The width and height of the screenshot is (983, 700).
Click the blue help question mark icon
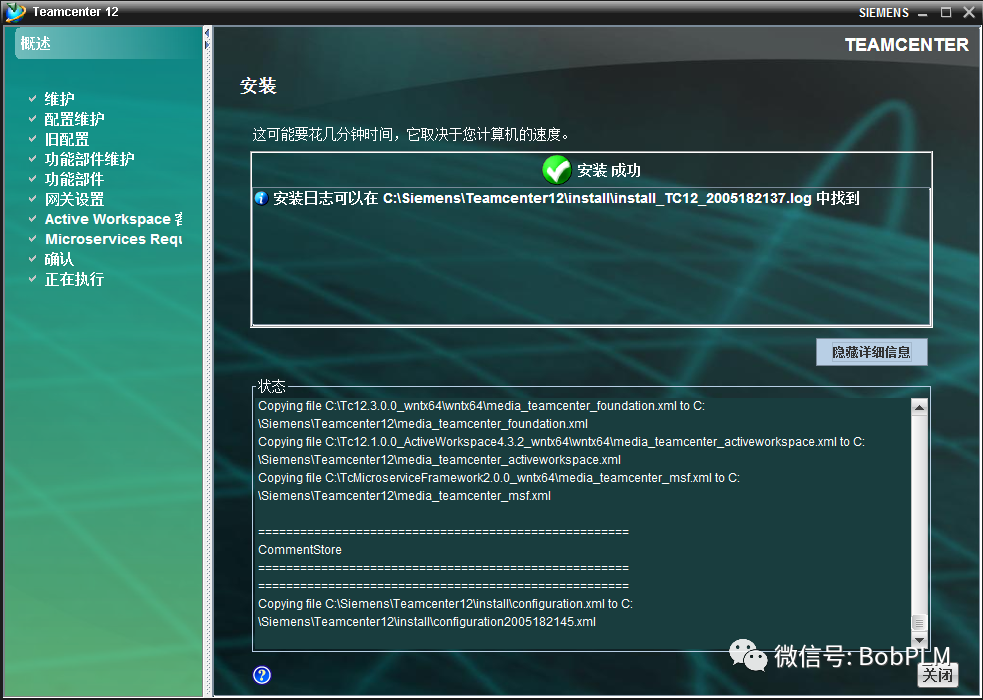(x=261, y=675)
